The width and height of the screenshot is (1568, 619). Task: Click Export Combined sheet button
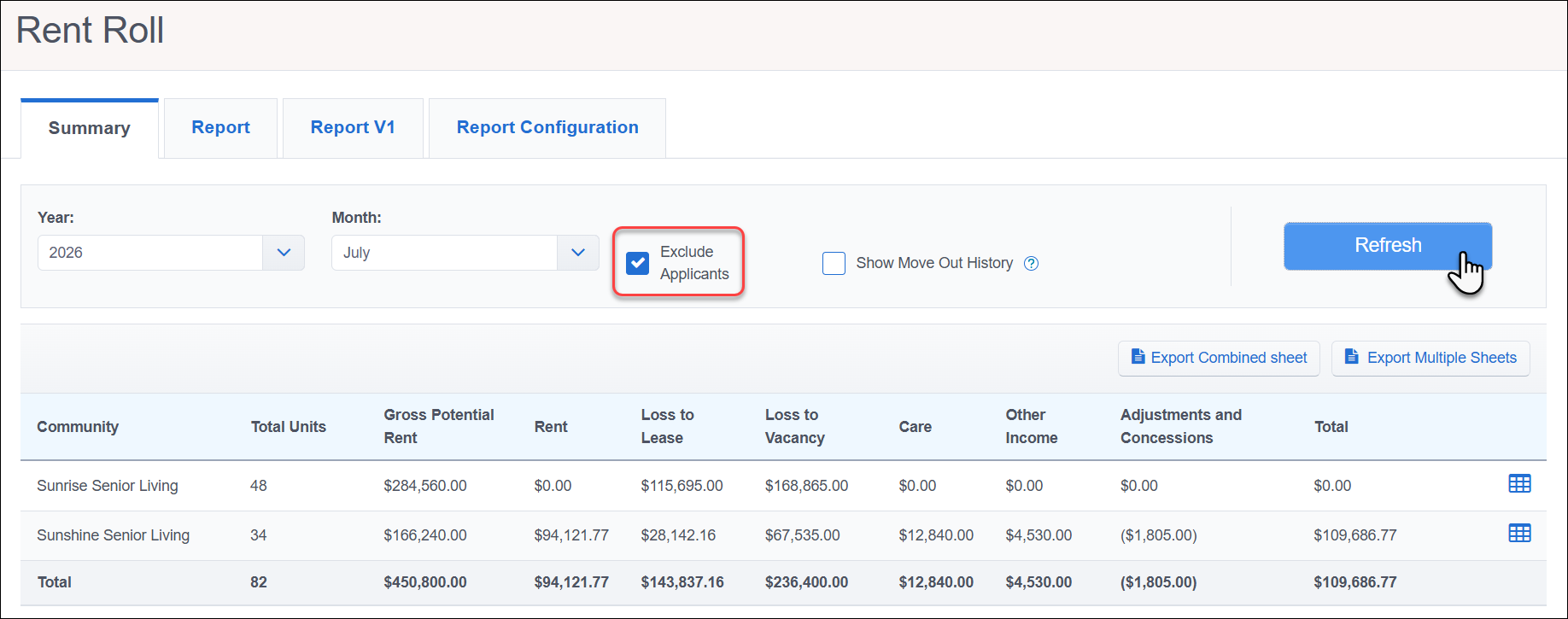pos(1219,358)
